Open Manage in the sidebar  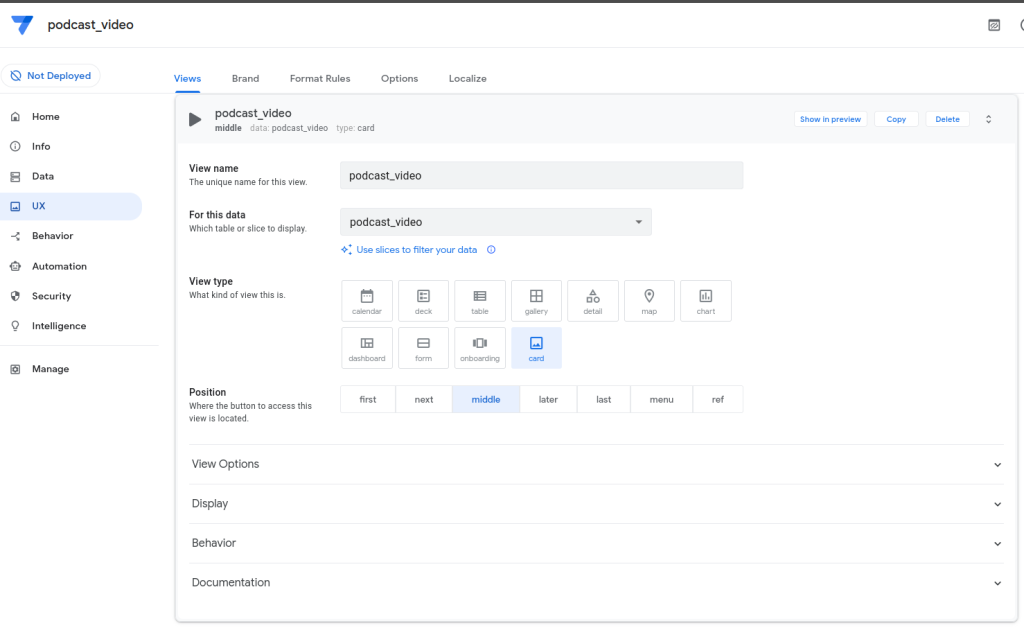71,370
